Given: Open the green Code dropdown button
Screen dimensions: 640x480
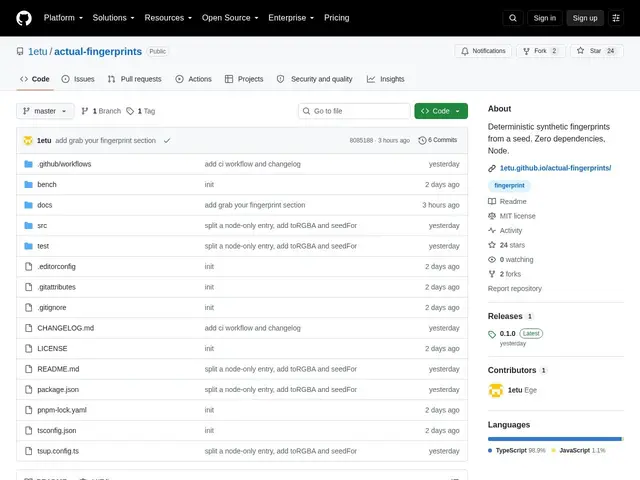Looking at the screenshot, I should 441,111.
